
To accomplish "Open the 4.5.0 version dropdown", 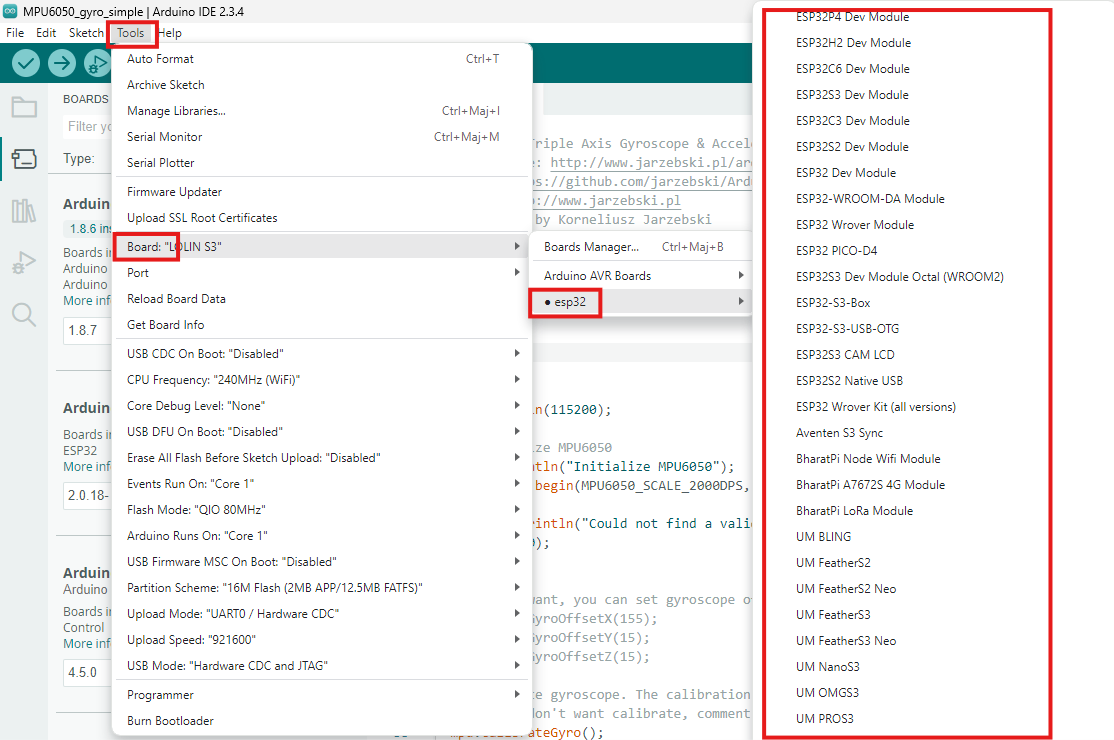I will [x=87, y=672].
